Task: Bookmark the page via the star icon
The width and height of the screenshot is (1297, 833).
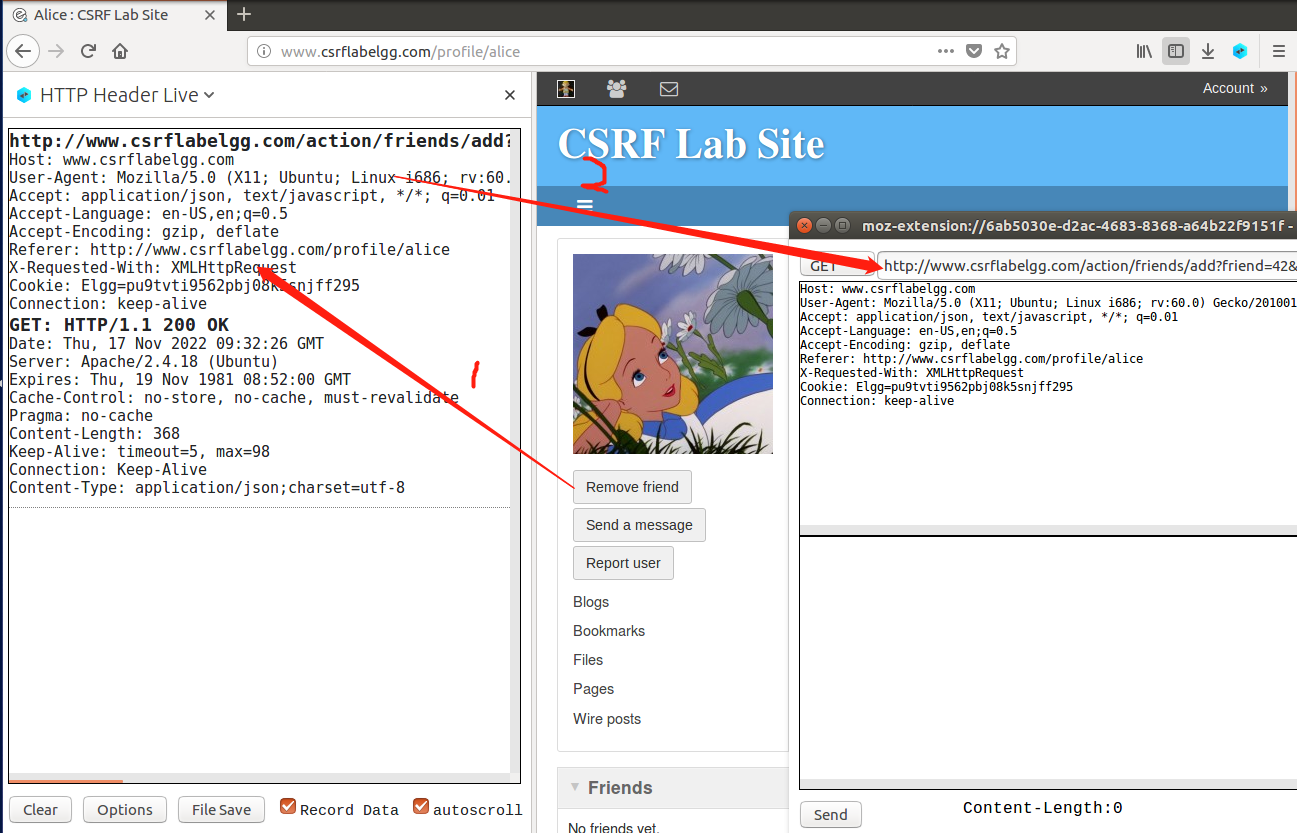Action: (x=1002, y=50)
